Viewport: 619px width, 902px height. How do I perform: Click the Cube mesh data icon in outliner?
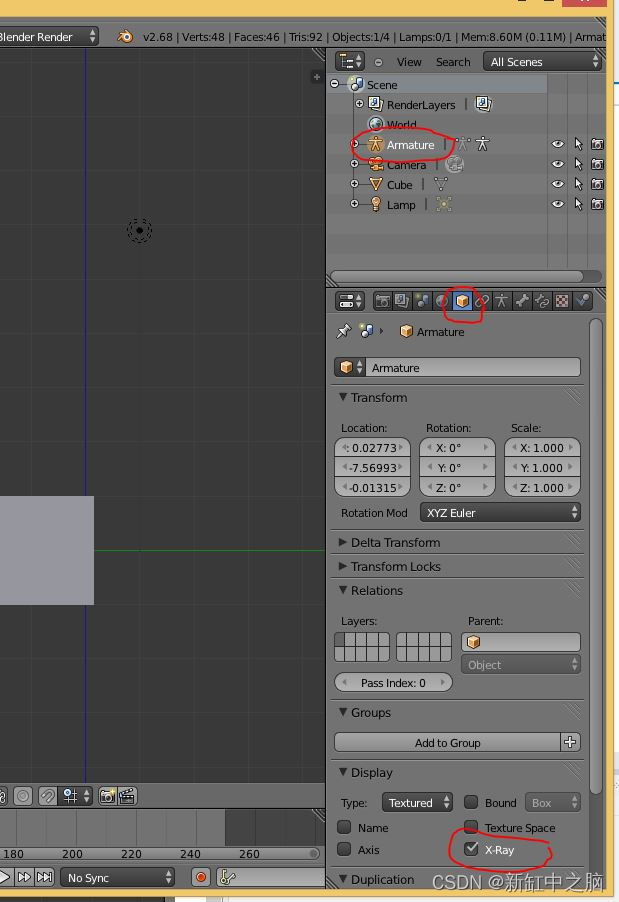pos(441,185)
